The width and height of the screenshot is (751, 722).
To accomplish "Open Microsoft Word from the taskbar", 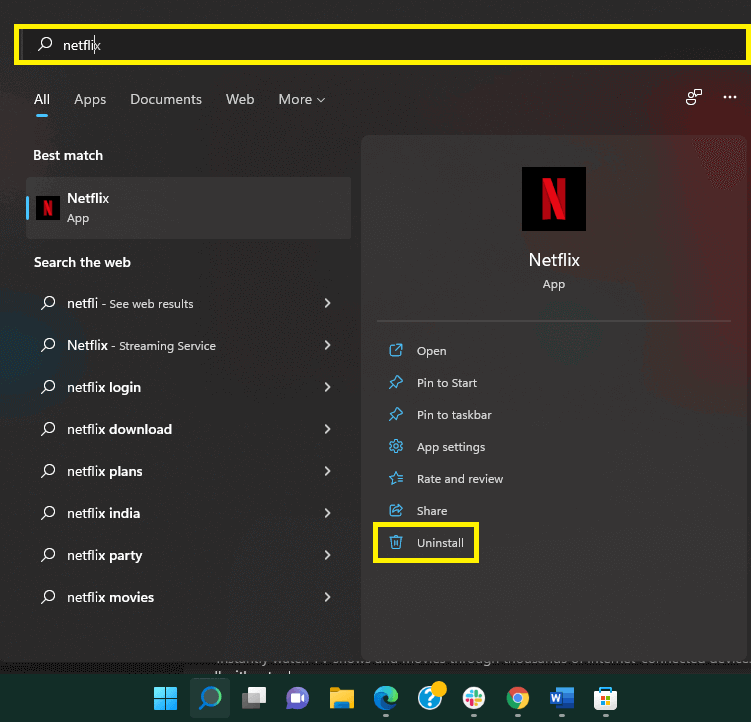I will click(x=561, y=697).
